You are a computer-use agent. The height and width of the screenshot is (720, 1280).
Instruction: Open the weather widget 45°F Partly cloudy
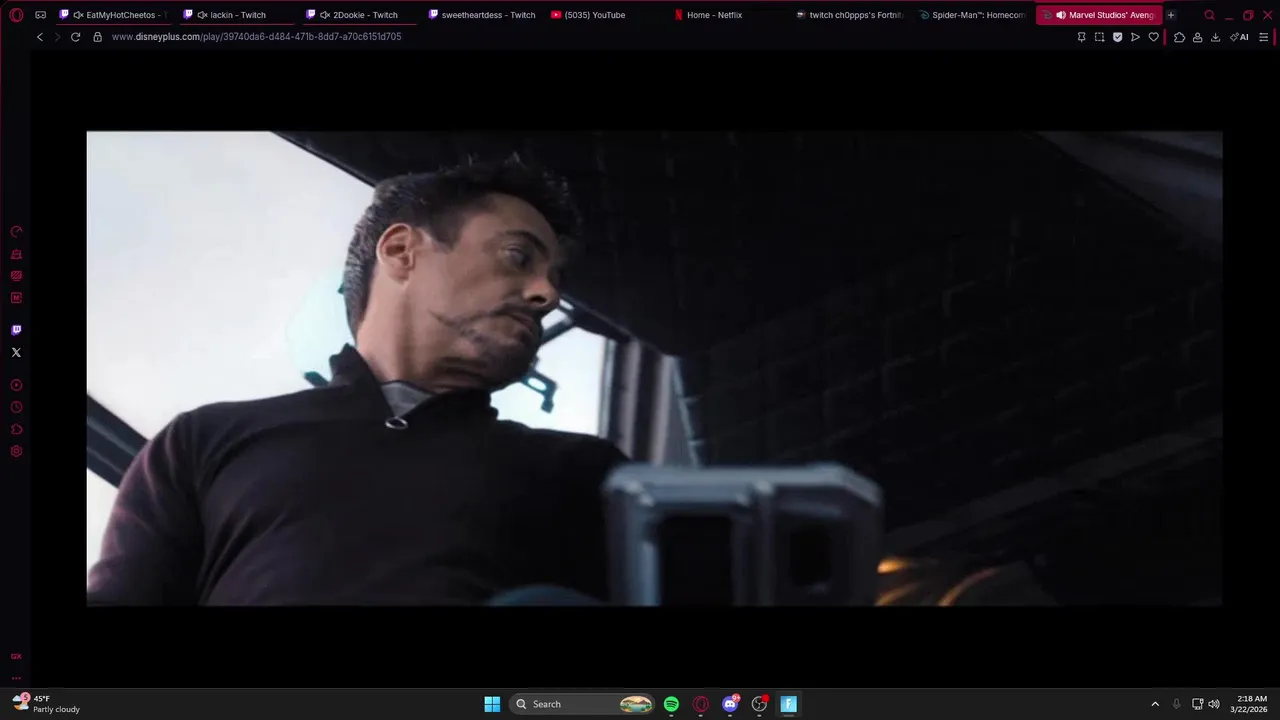(46, 704)
